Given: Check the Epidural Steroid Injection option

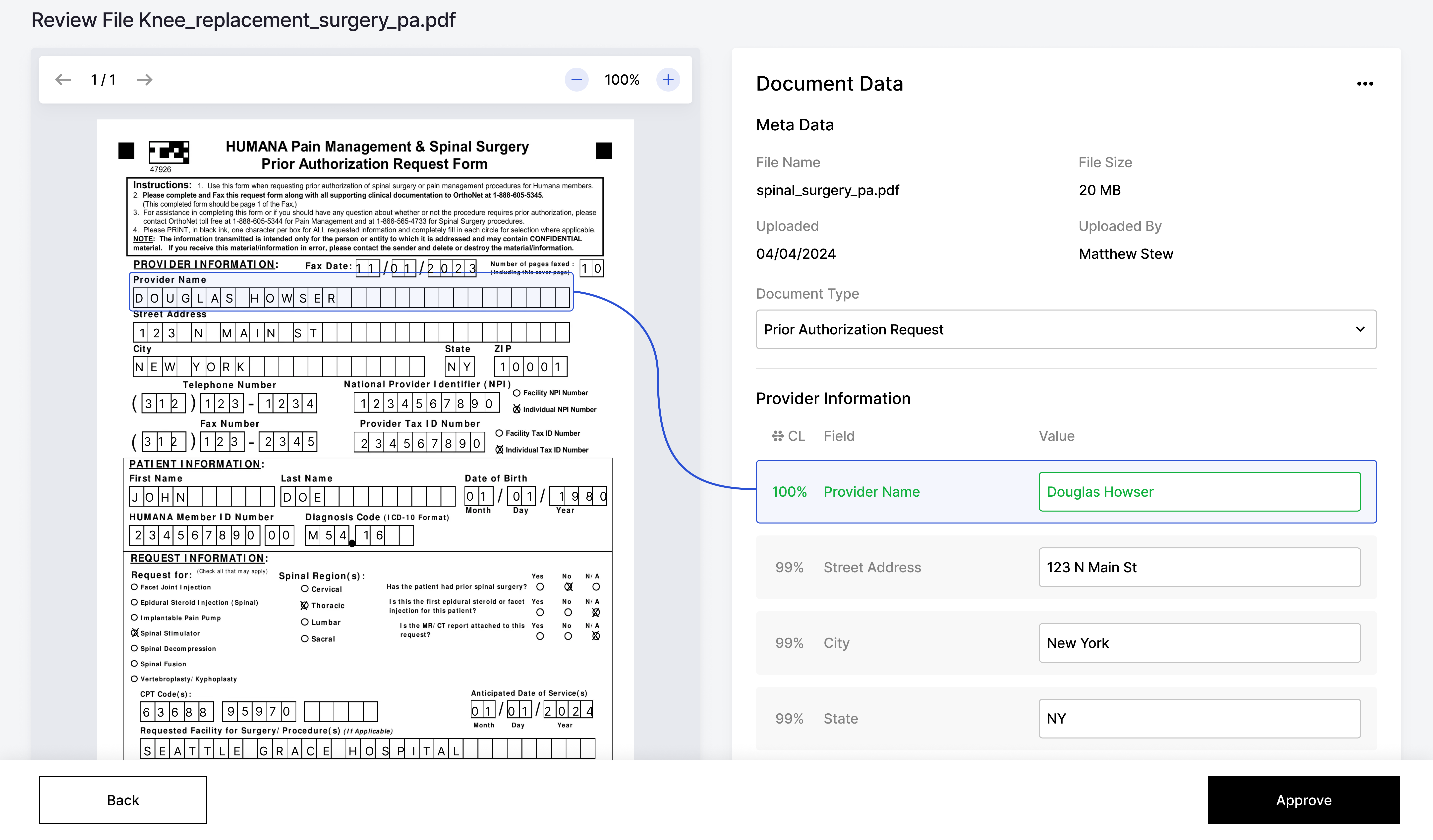Looking at the screenshot, I should point(135,602).
